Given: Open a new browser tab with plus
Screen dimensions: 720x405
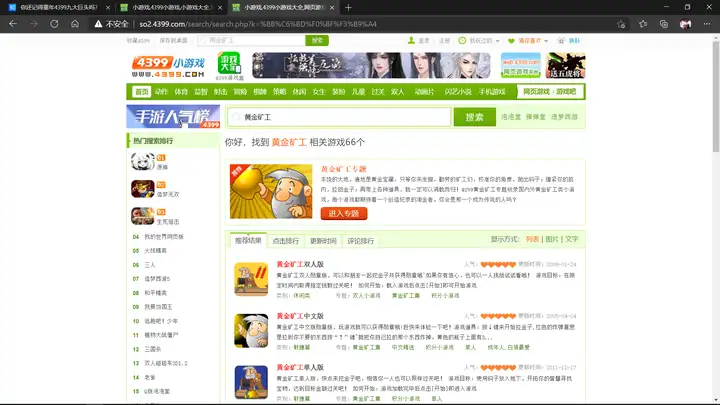Looking at the screenshot, I should (348, 7).
